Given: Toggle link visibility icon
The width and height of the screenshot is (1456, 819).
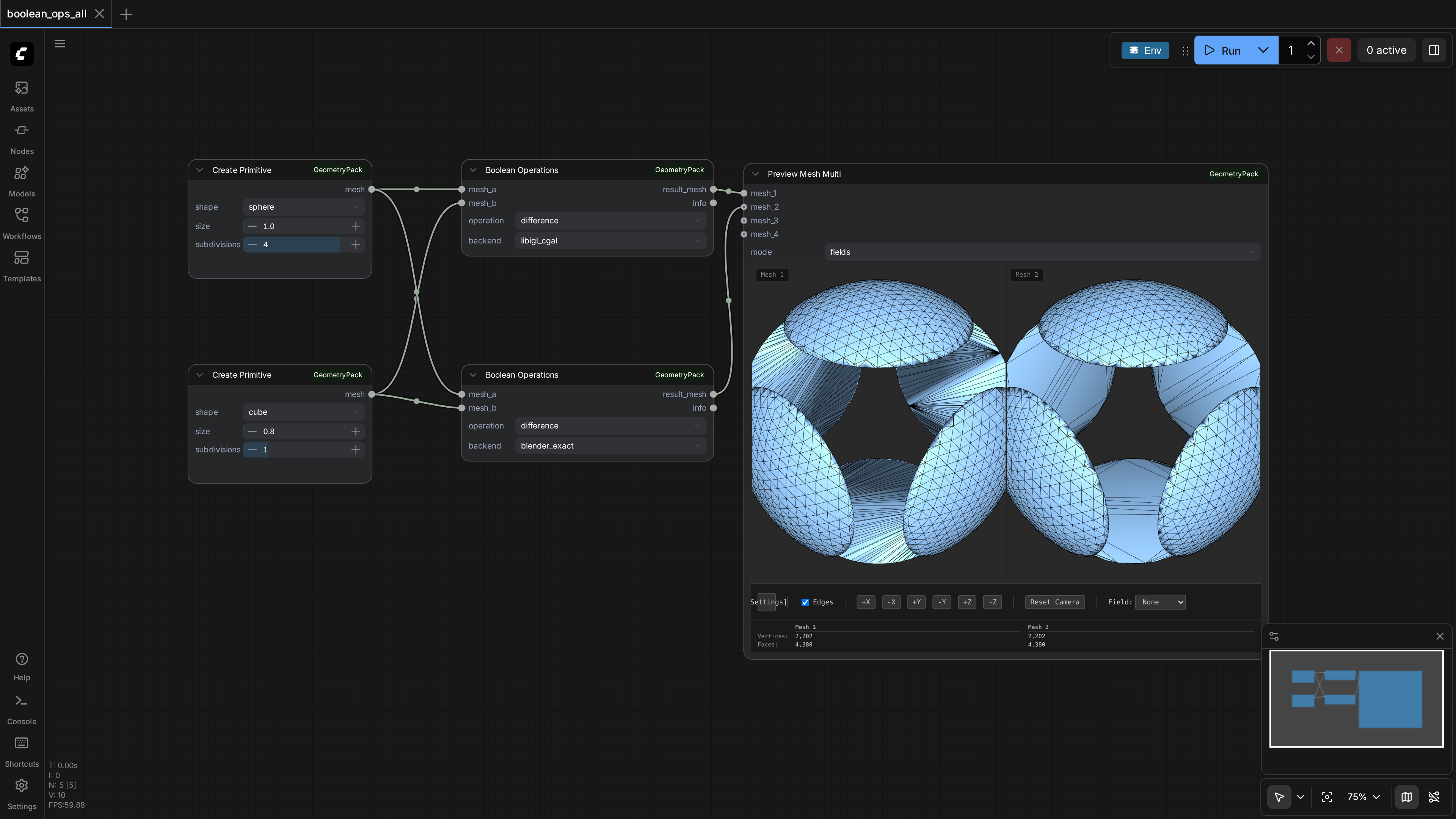Looking at the screenshot, I should [x=1434, y=797].
